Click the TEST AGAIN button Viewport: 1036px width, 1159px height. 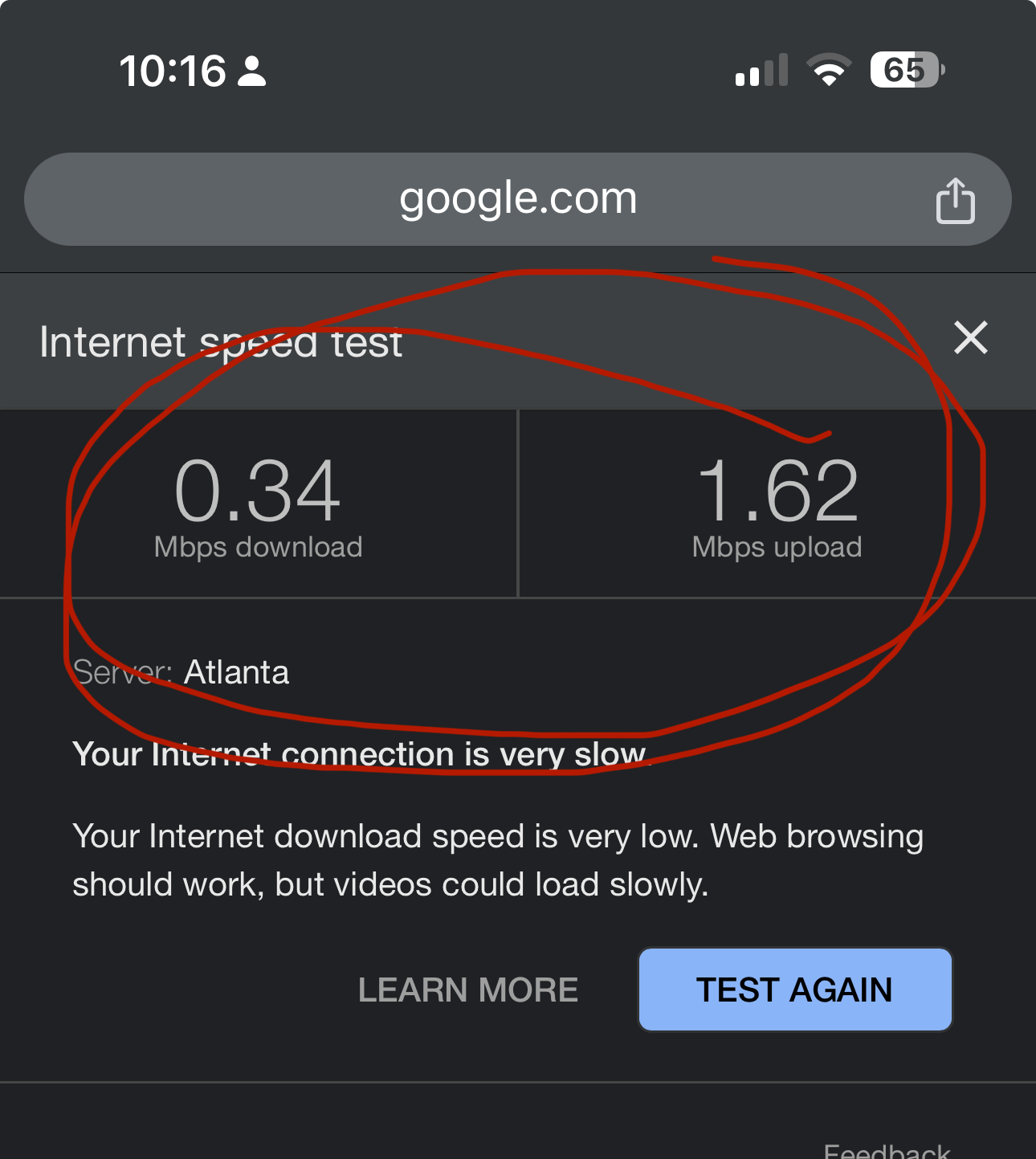795,990
